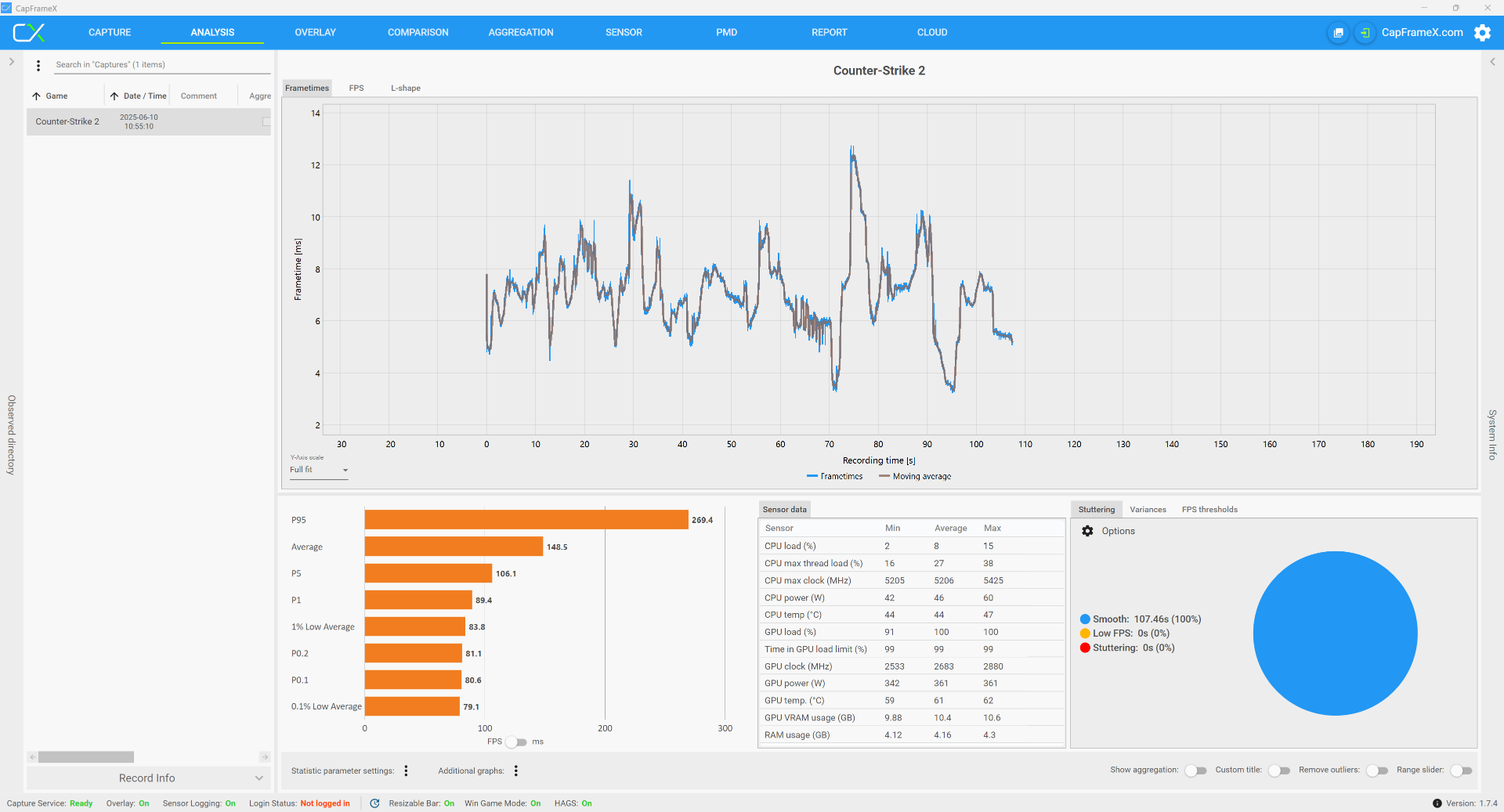The height and width of the screenshot is (812, 1504).
Task: Click the version info icon
Action: [1437, 803]
